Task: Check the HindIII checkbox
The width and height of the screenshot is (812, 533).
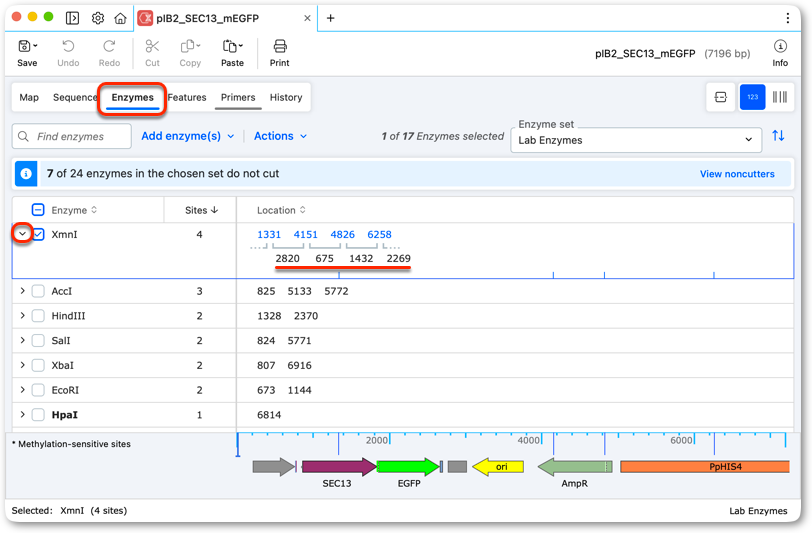Action: 38,316
